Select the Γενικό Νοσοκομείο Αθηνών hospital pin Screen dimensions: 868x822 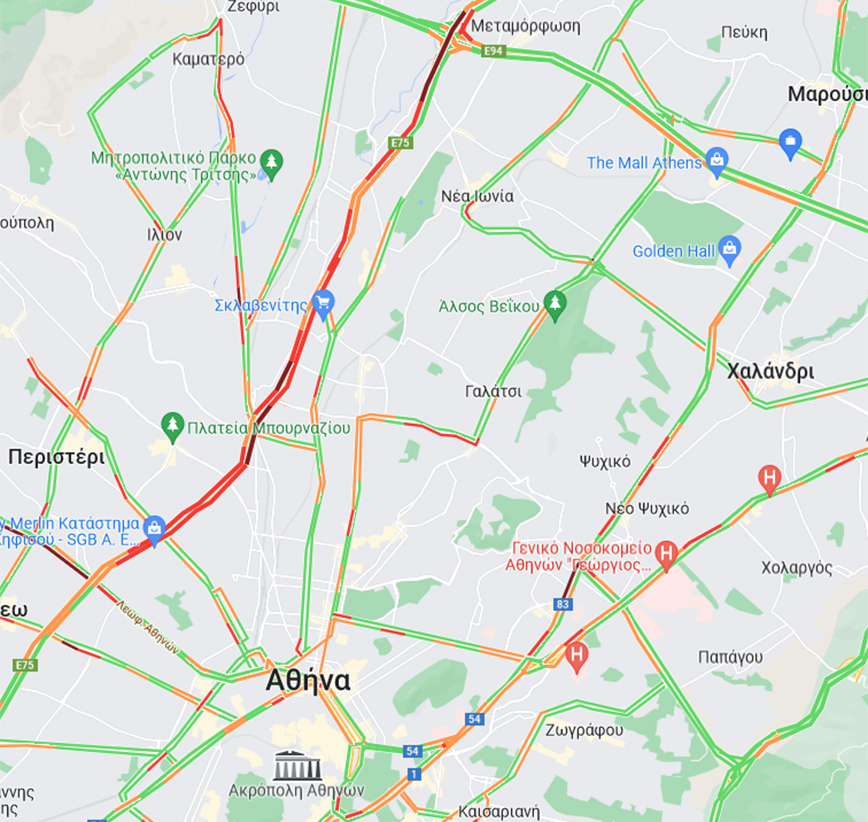[666, 555]
